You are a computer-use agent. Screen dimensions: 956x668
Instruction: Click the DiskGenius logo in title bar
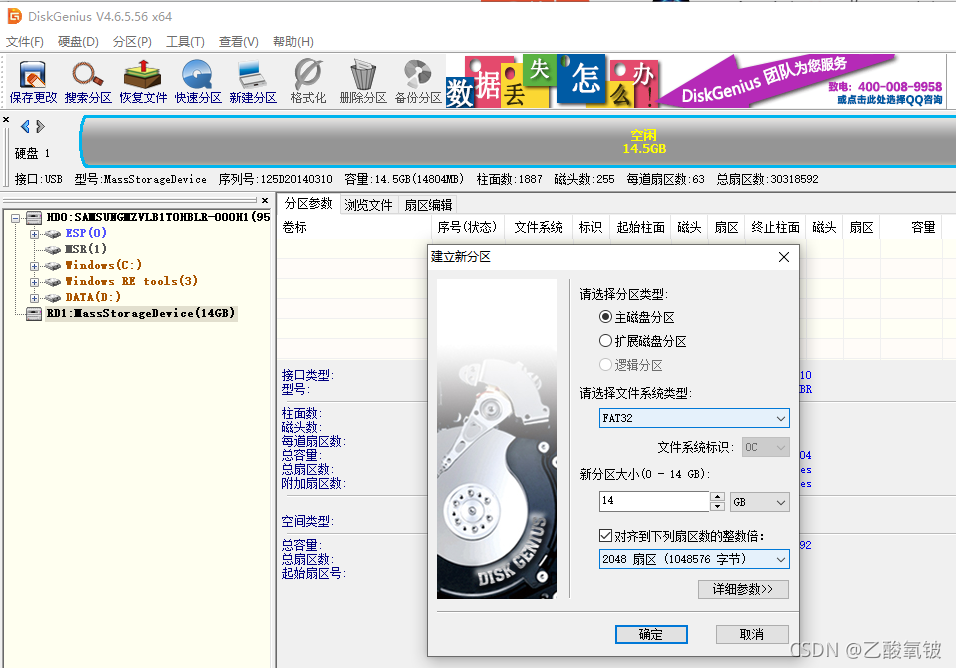tap(15, 16)
